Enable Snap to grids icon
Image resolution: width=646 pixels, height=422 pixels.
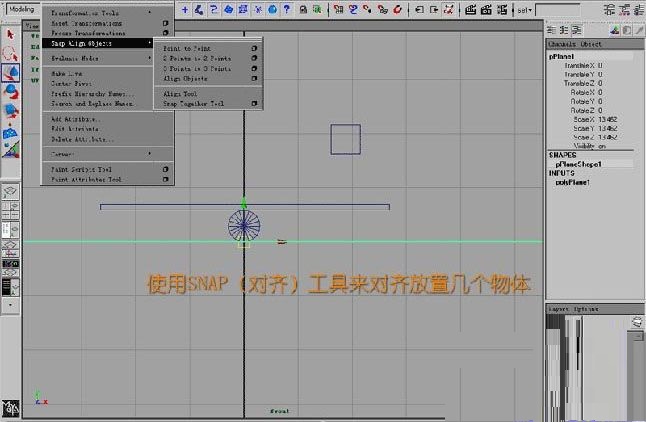pyautogui.click(x=339, y=9)
